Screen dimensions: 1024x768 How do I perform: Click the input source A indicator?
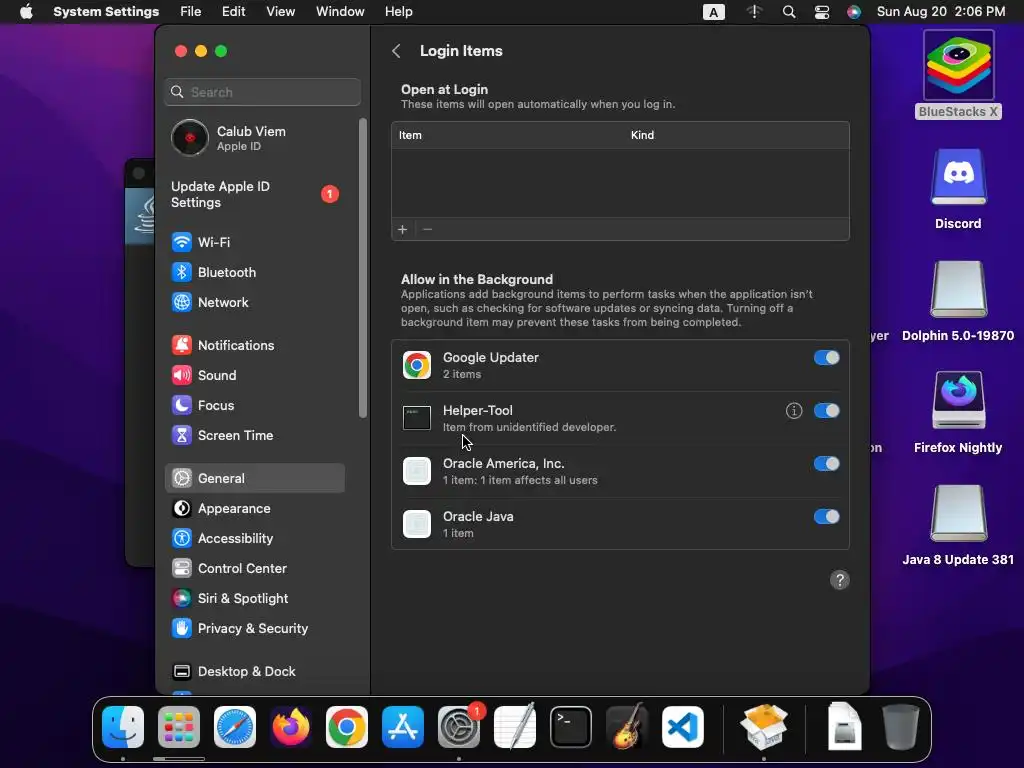pos(714,12)
